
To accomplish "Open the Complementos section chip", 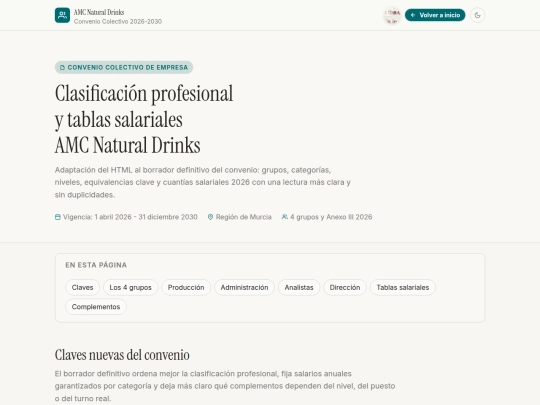I will coord(96,307).
